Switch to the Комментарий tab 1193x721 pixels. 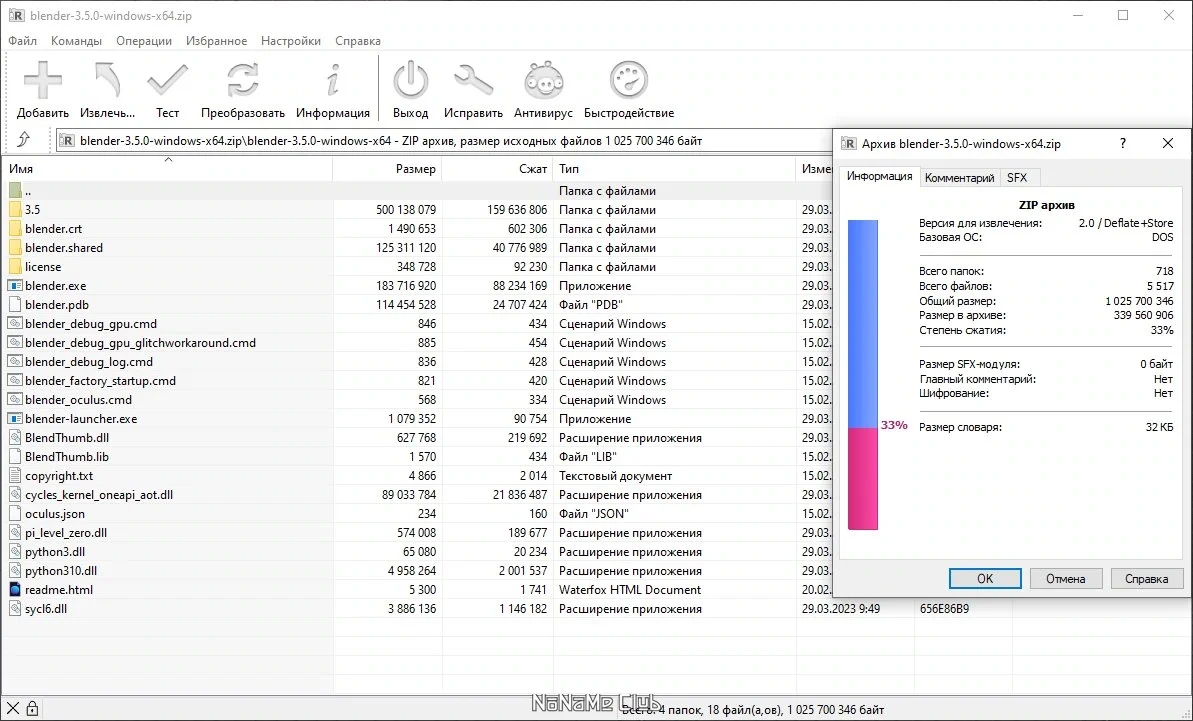click(959, 178)
